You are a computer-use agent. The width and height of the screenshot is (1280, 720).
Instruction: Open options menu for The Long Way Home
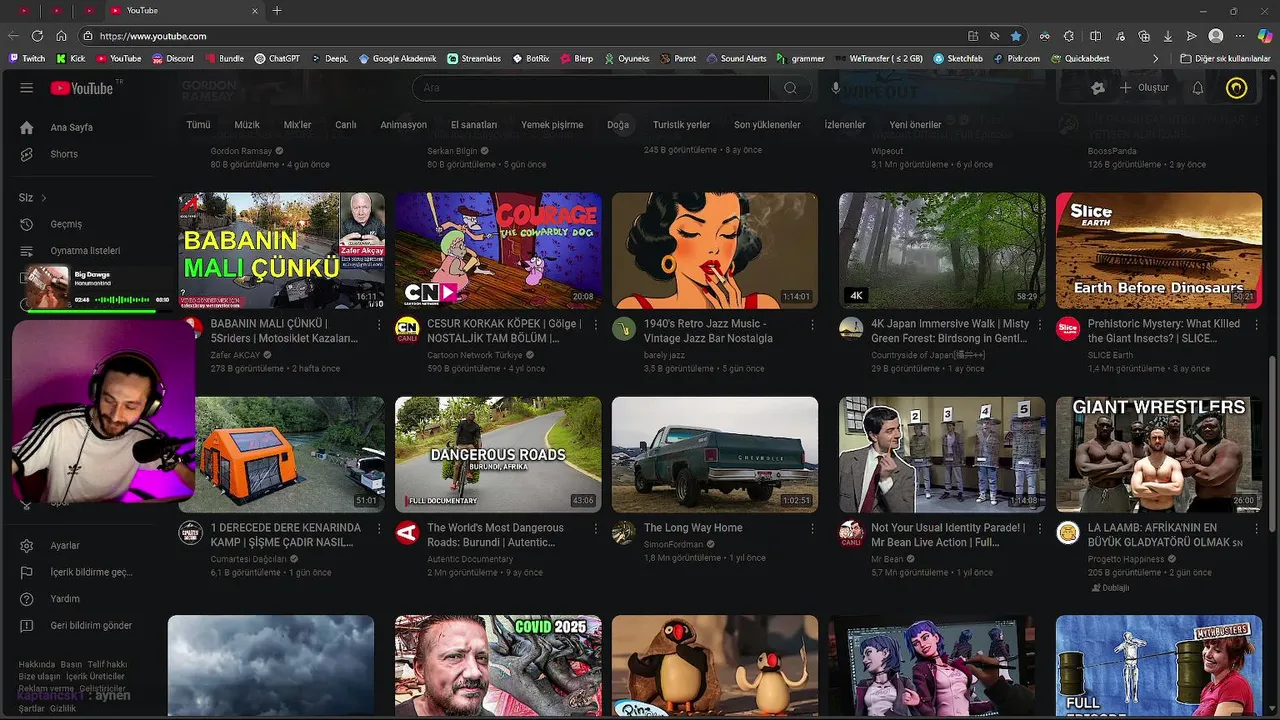pyautogui.click(x=812, y=529)
